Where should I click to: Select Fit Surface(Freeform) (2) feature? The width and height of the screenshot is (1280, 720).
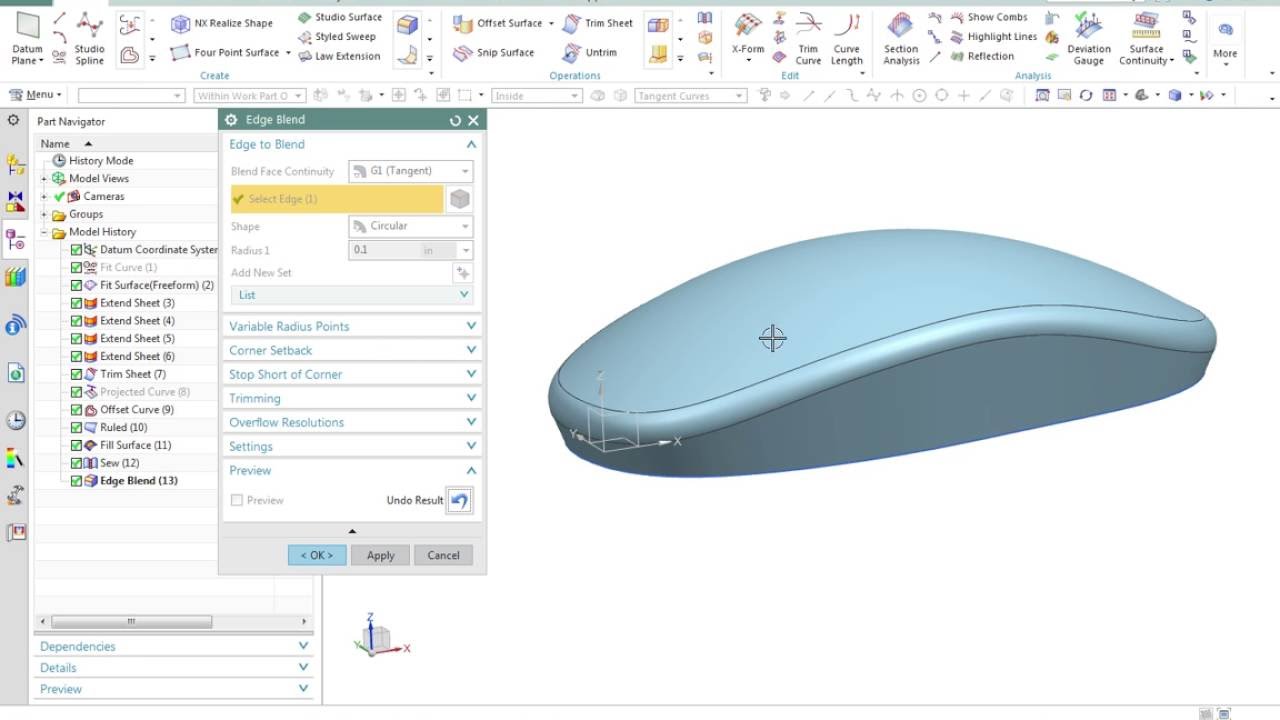[x=156, y=285]
